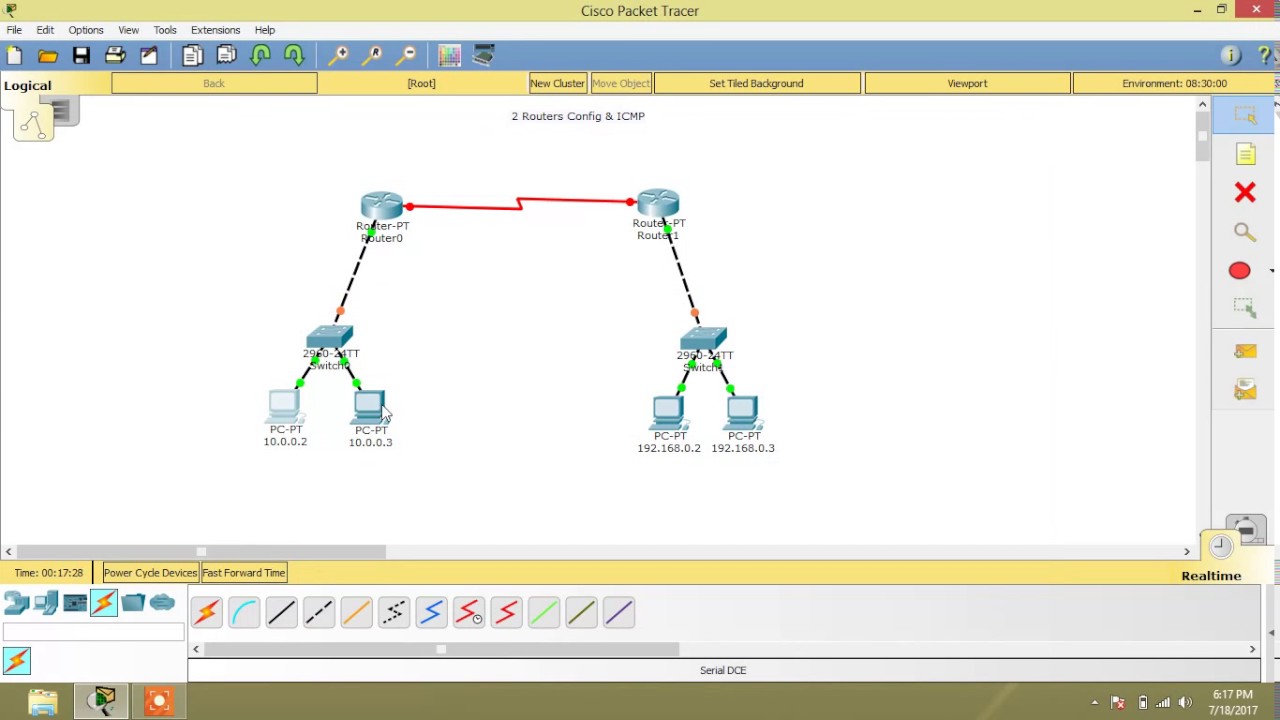The width and height of the screenshot is (1280, 720).
Task: Select the PC labeled 192.168.0.2
Action: (x=668, y=413)
